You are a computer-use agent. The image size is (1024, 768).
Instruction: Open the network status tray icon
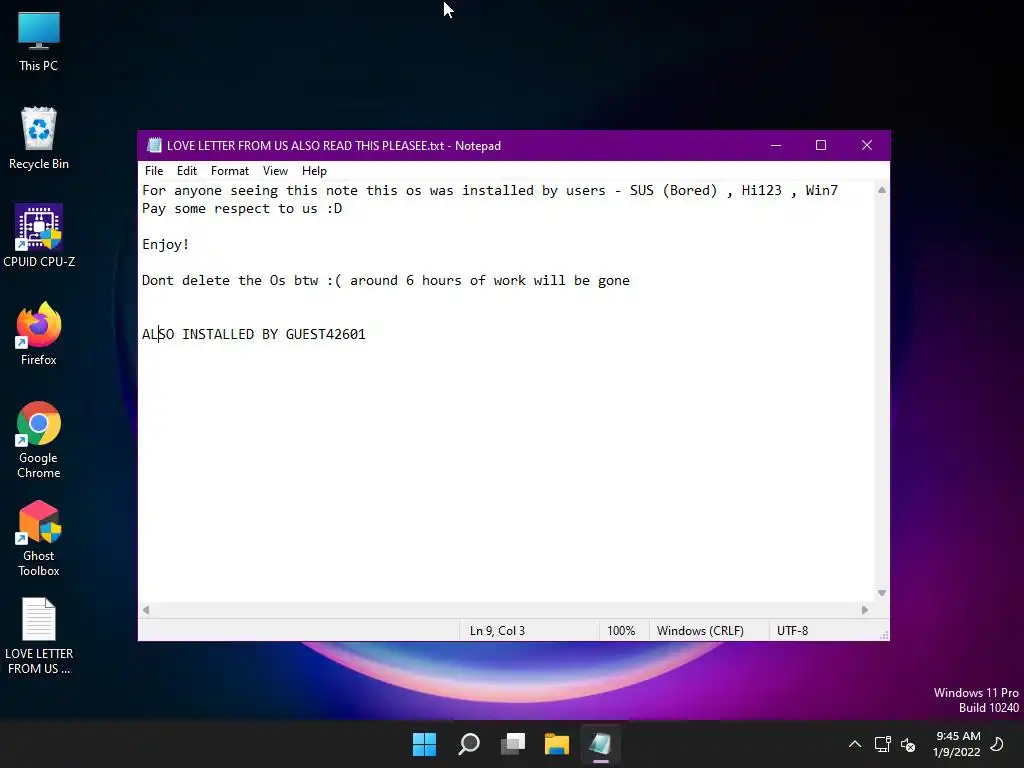[x=882, y=744]
